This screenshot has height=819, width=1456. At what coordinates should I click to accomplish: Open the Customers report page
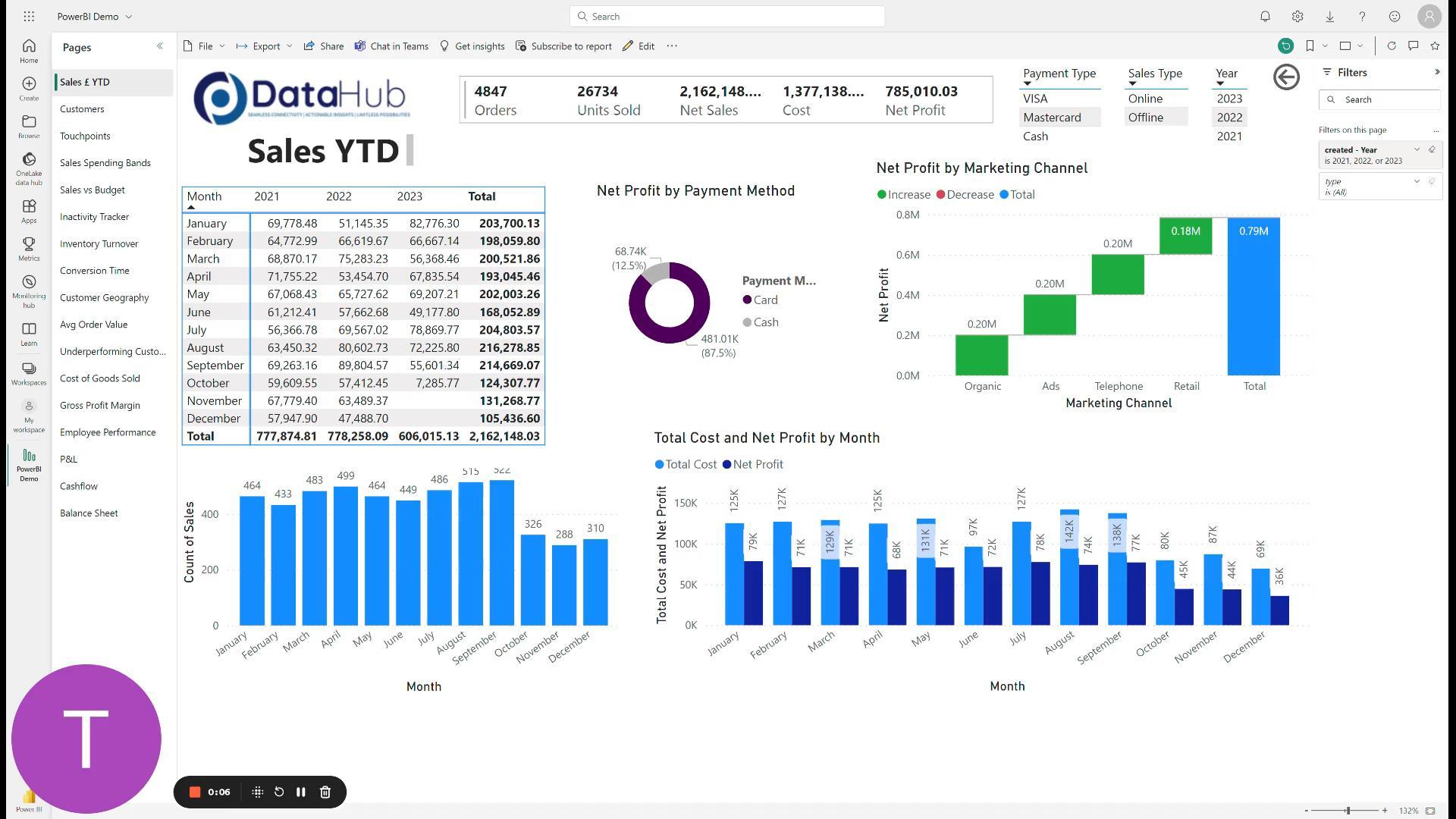pos(82,109)
